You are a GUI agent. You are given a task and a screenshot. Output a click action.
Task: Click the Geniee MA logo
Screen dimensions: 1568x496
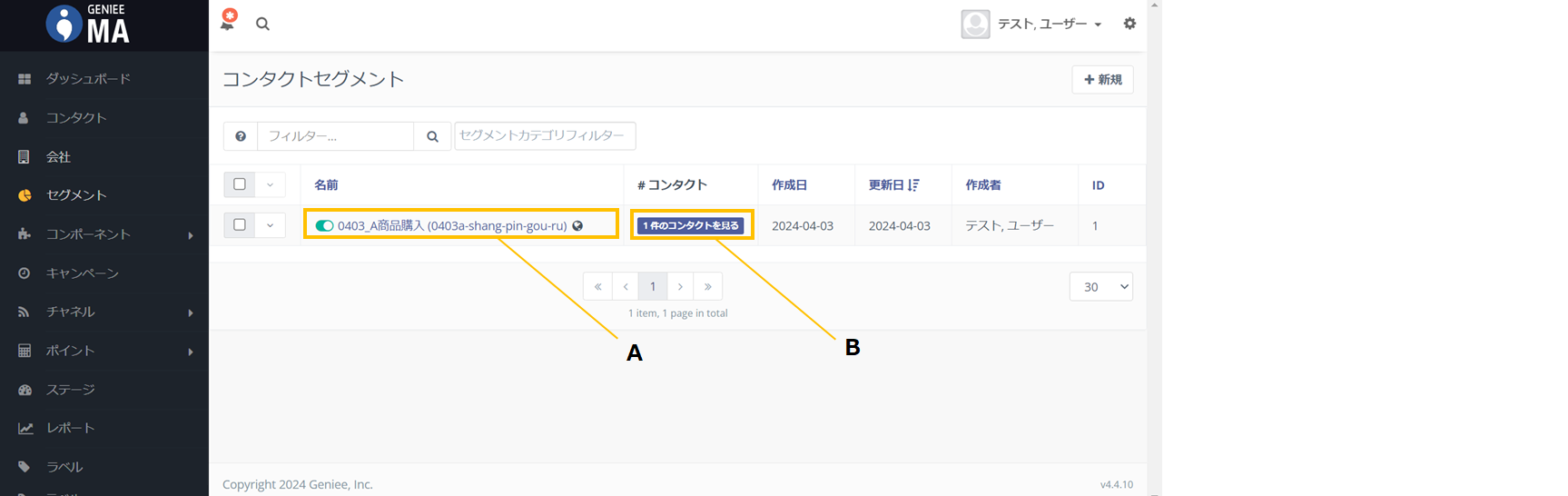point(89,25)
